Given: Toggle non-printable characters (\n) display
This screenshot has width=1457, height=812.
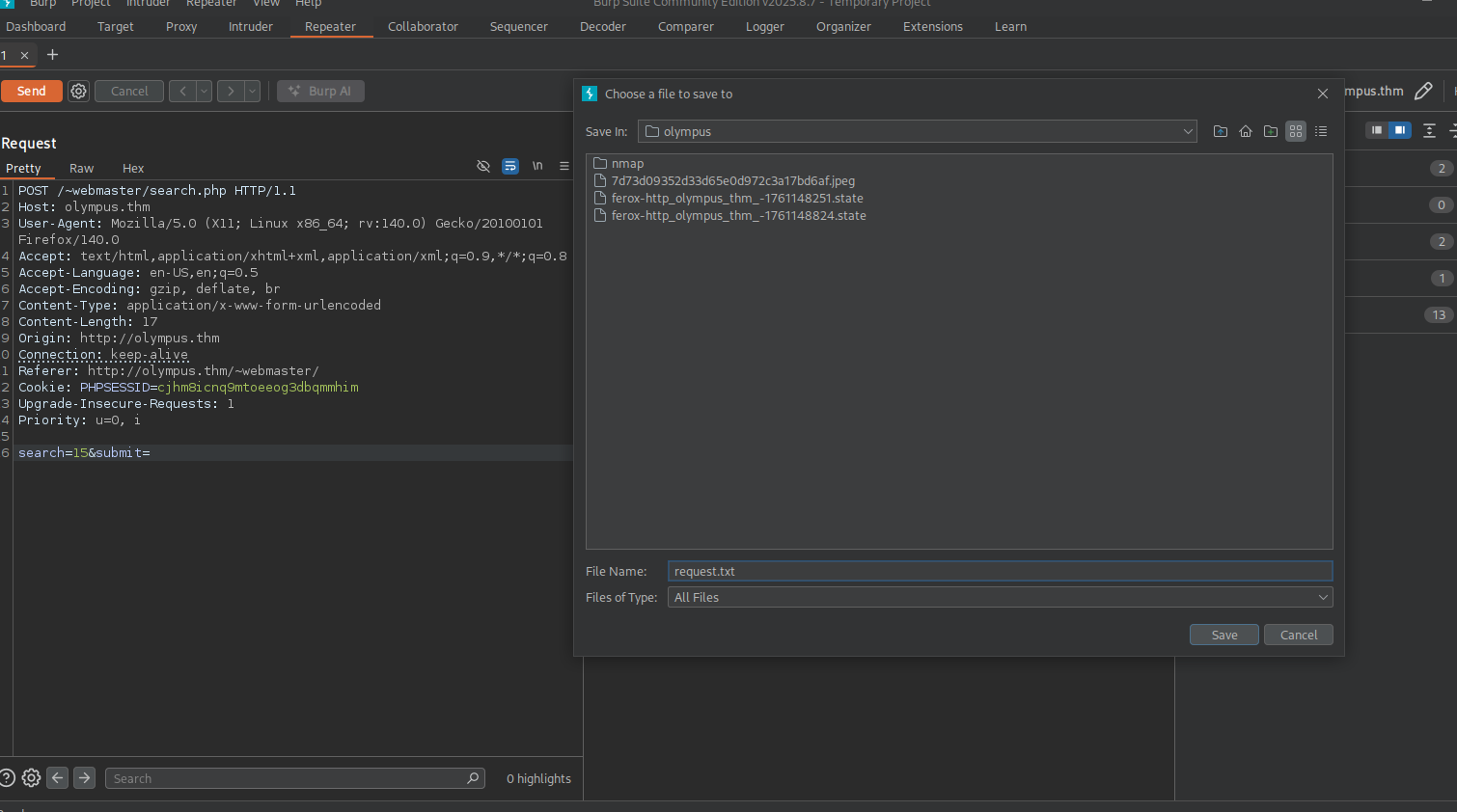Looking at the screenshot, I should (537, 166).
